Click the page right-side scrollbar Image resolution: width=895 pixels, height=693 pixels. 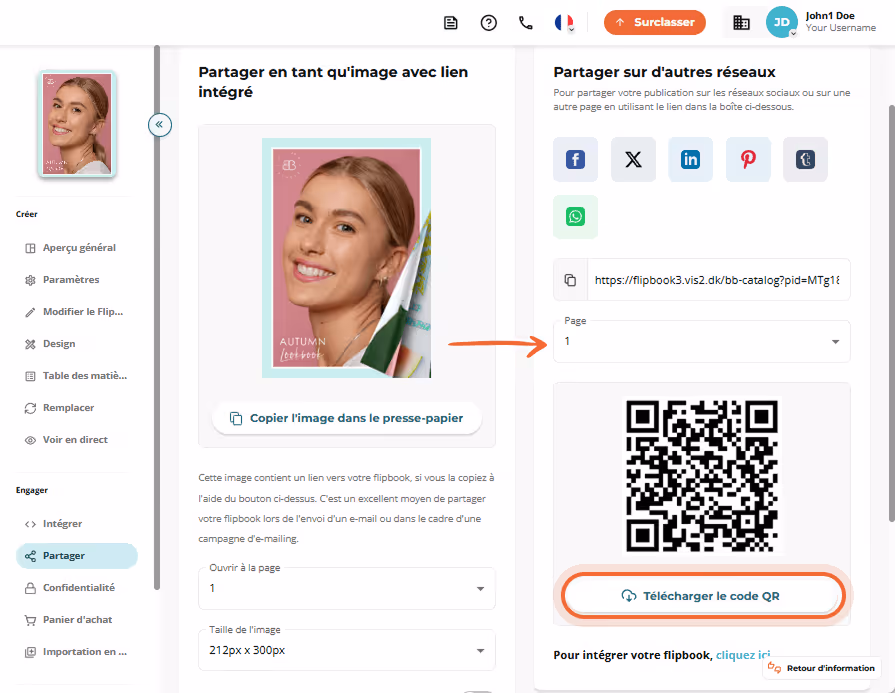892,313
